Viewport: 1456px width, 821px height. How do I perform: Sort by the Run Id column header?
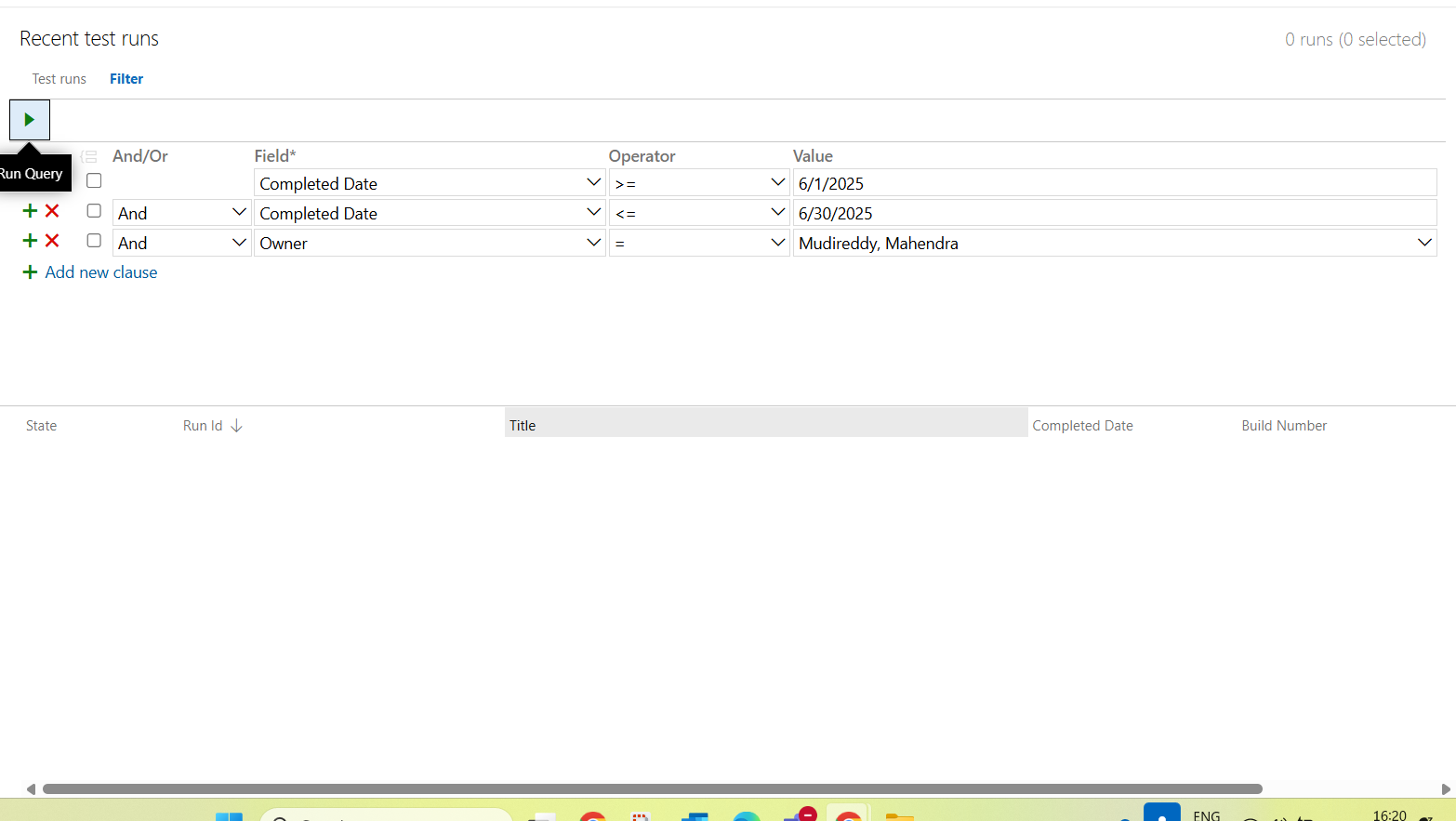pyautogui.click(x=203, y=426)
